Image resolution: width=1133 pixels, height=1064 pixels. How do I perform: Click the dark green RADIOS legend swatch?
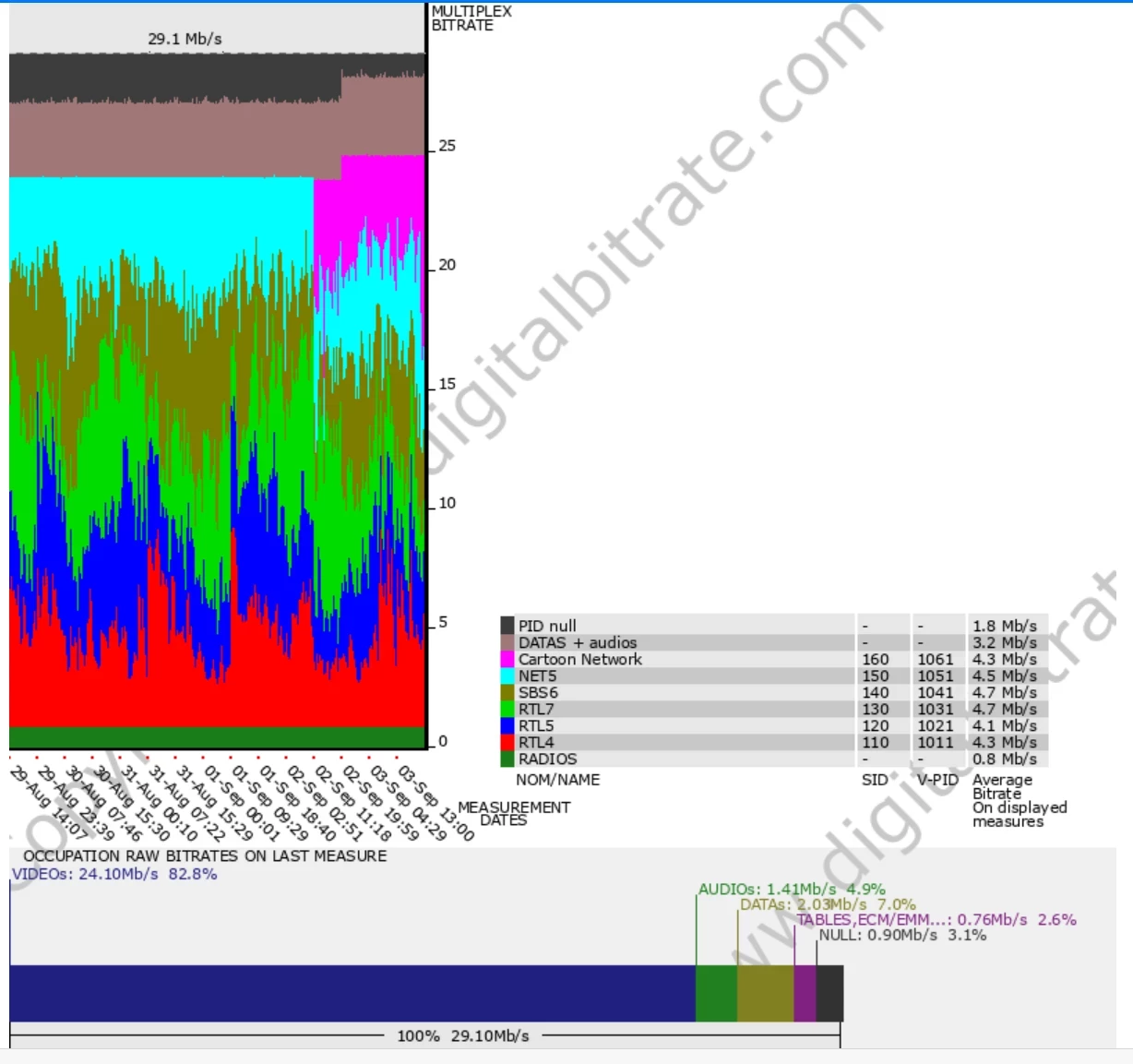tap(507, 759)
